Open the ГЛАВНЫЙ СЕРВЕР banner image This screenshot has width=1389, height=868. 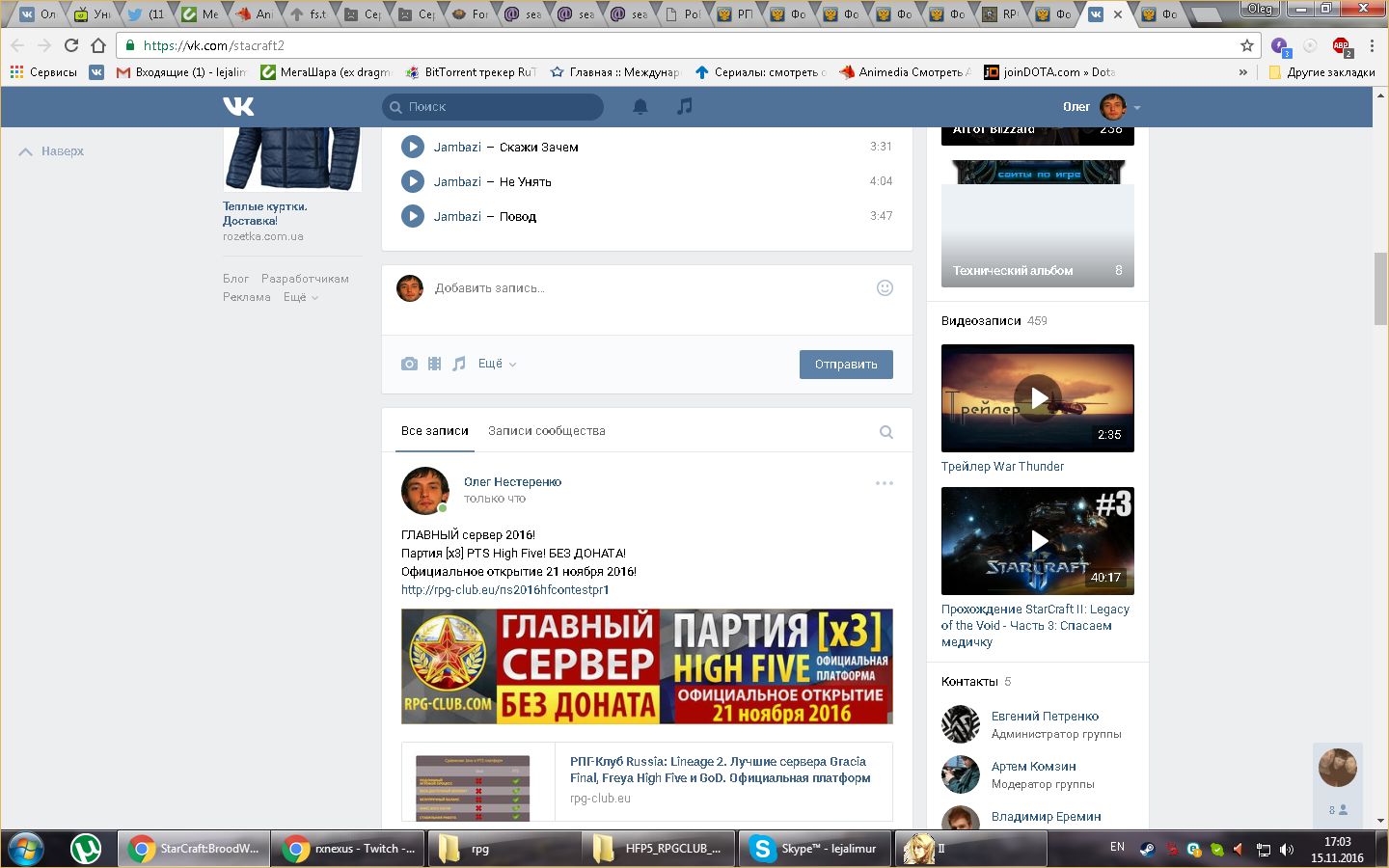click(x=647, y=666)
